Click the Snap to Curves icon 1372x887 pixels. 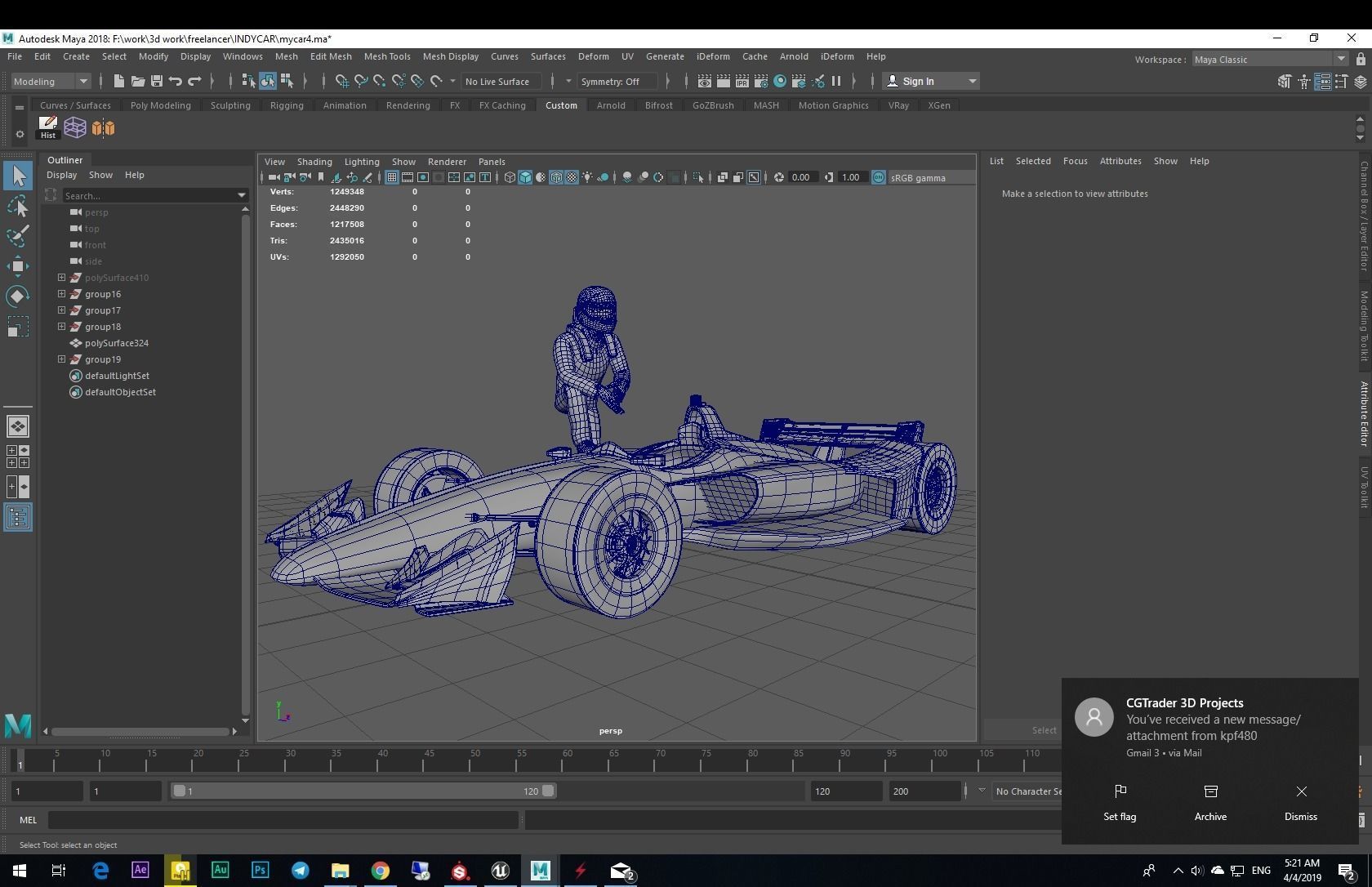(x=360, y=81)
